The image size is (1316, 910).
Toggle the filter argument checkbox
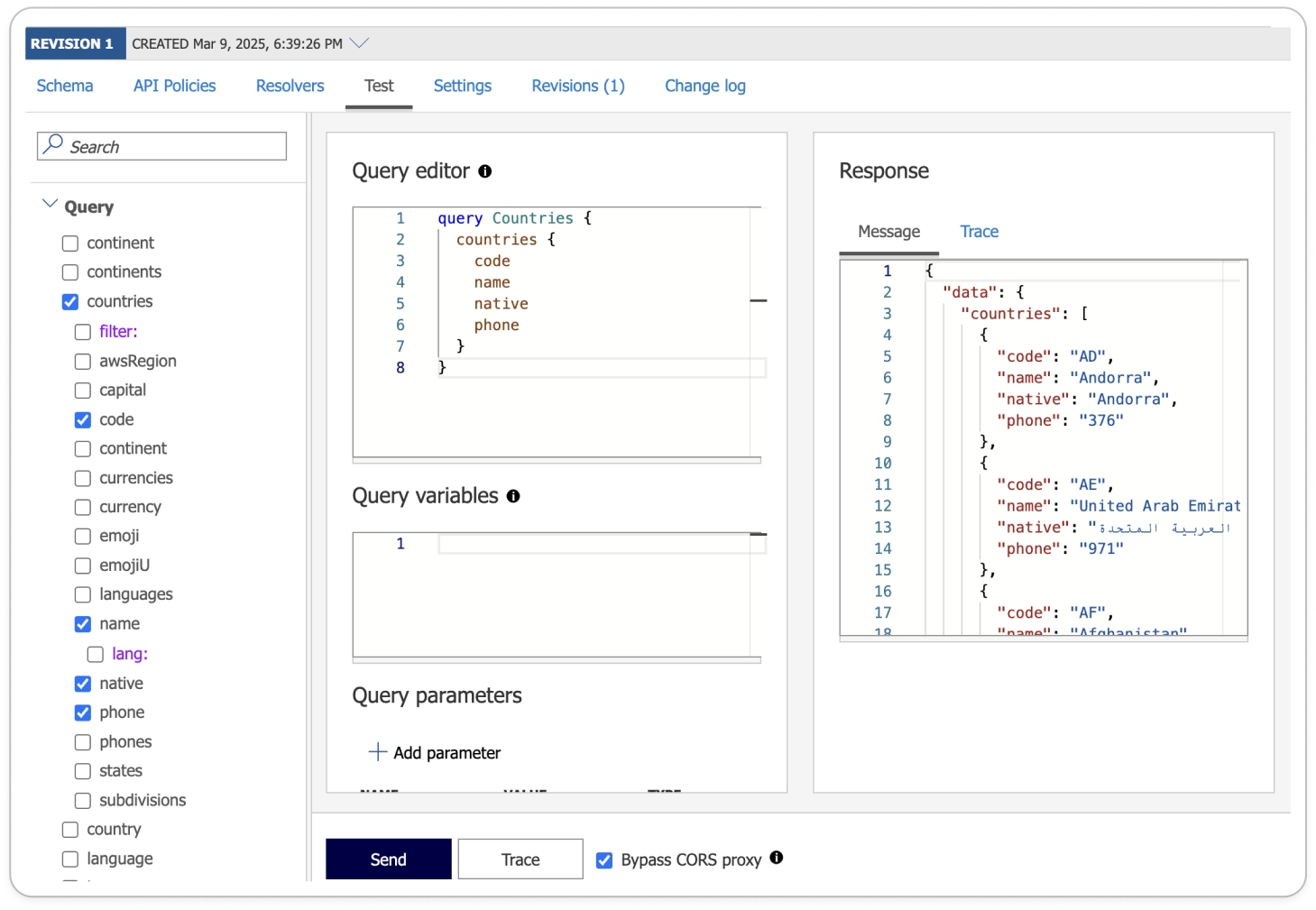[x=83, y=332]
